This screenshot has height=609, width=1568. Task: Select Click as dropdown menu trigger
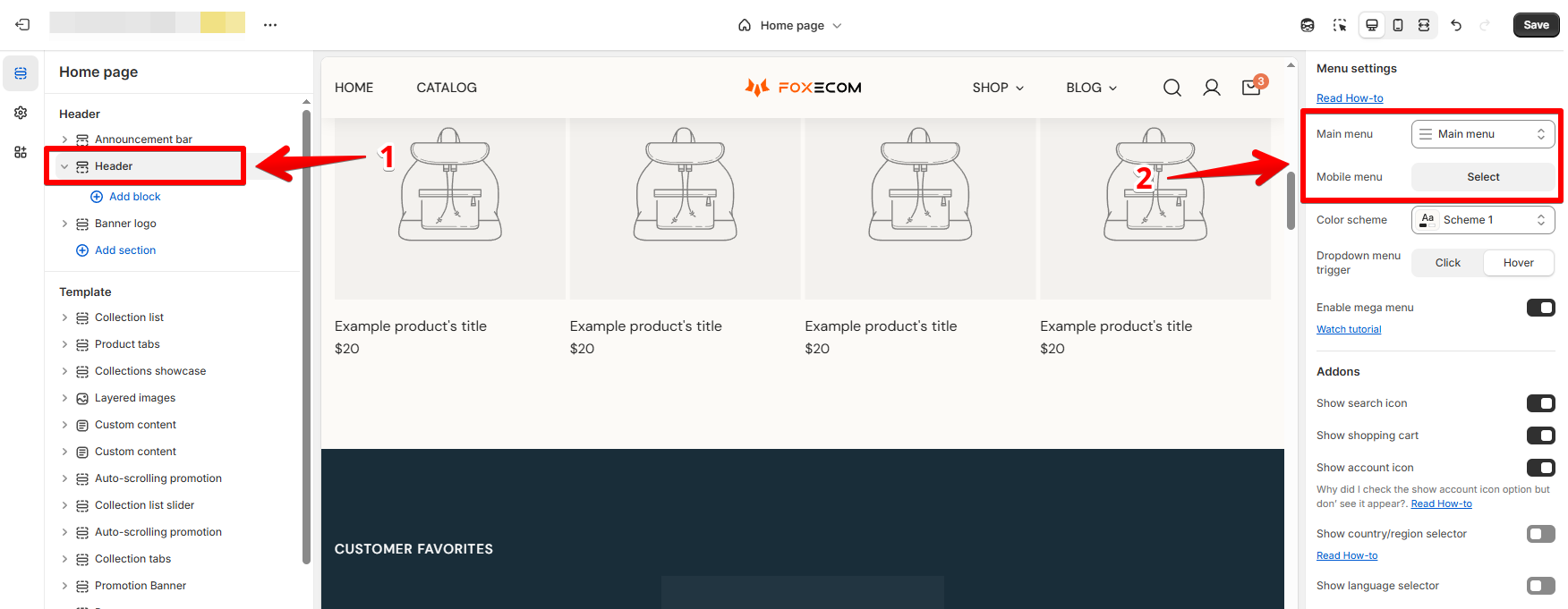coord(1447,263)
